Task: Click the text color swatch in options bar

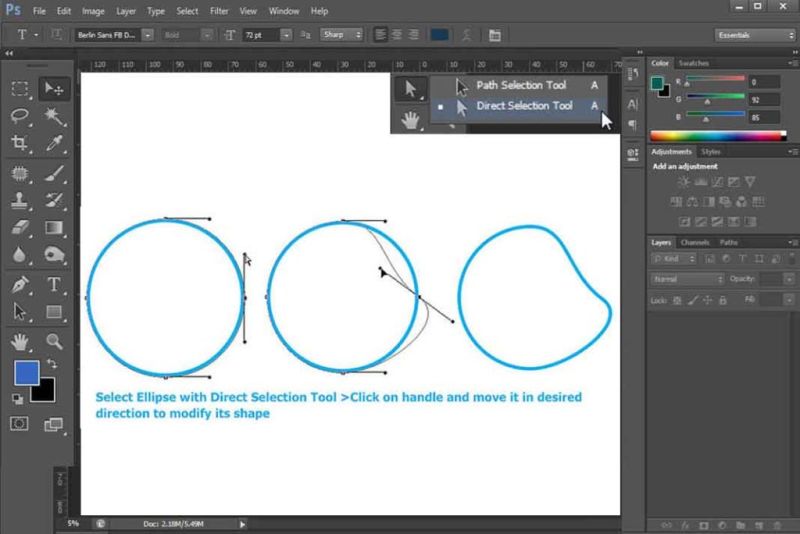Action: 439,35
